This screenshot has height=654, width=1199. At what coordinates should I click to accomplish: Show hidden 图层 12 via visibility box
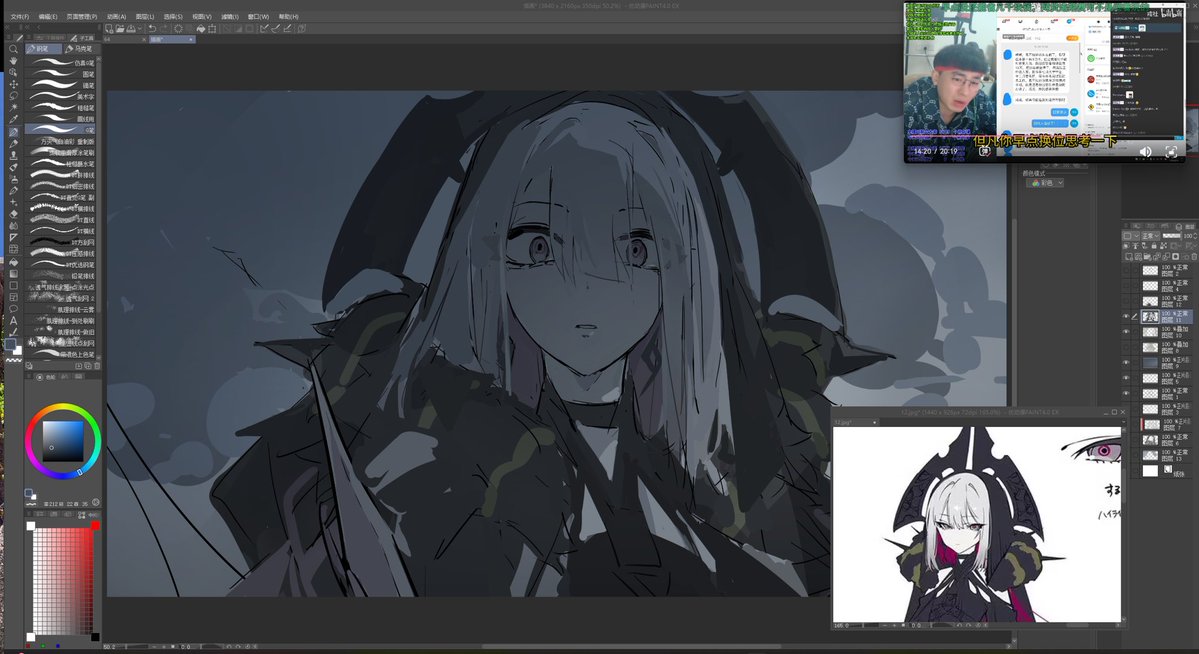[x=1126, y=301]
